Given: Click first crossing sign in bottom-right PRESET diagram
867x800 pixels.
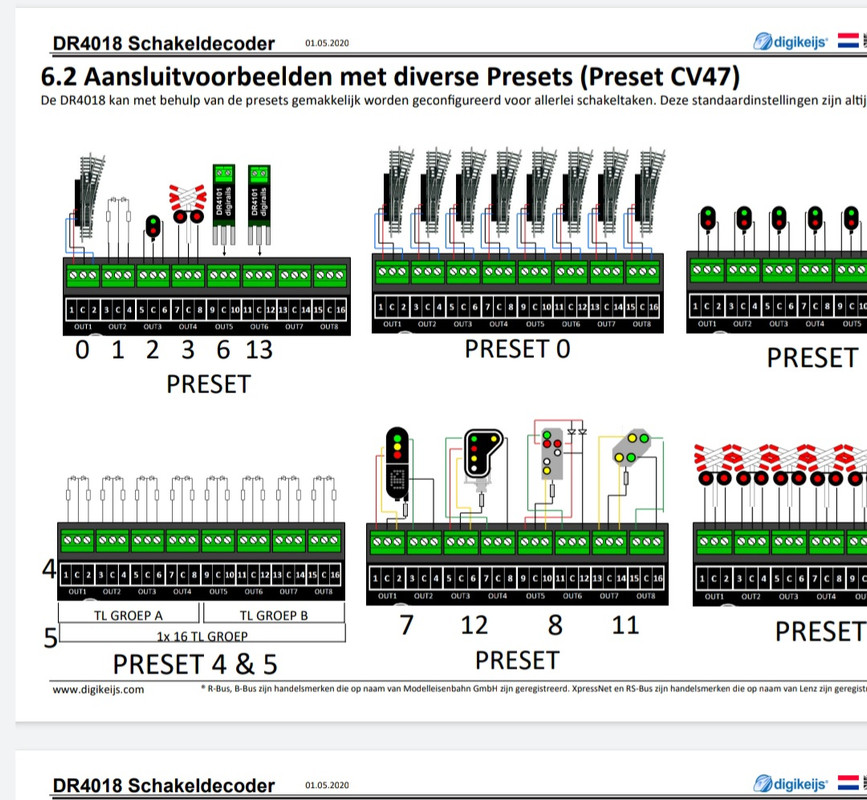Looking at the screenshot, I should click(714, 466).
